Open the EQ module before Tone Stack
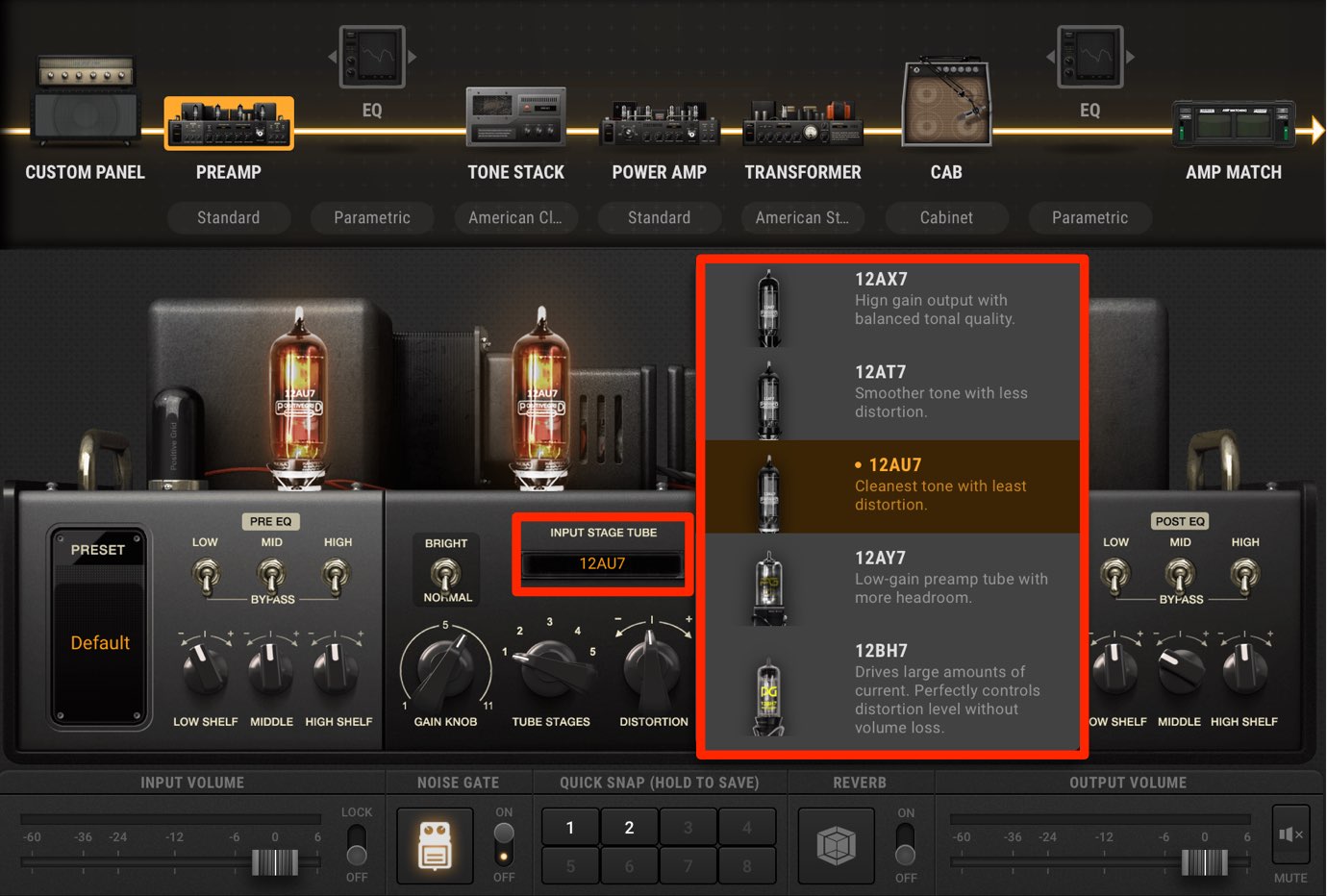This screenshot has height=896, width=1327. click(372, 58)
